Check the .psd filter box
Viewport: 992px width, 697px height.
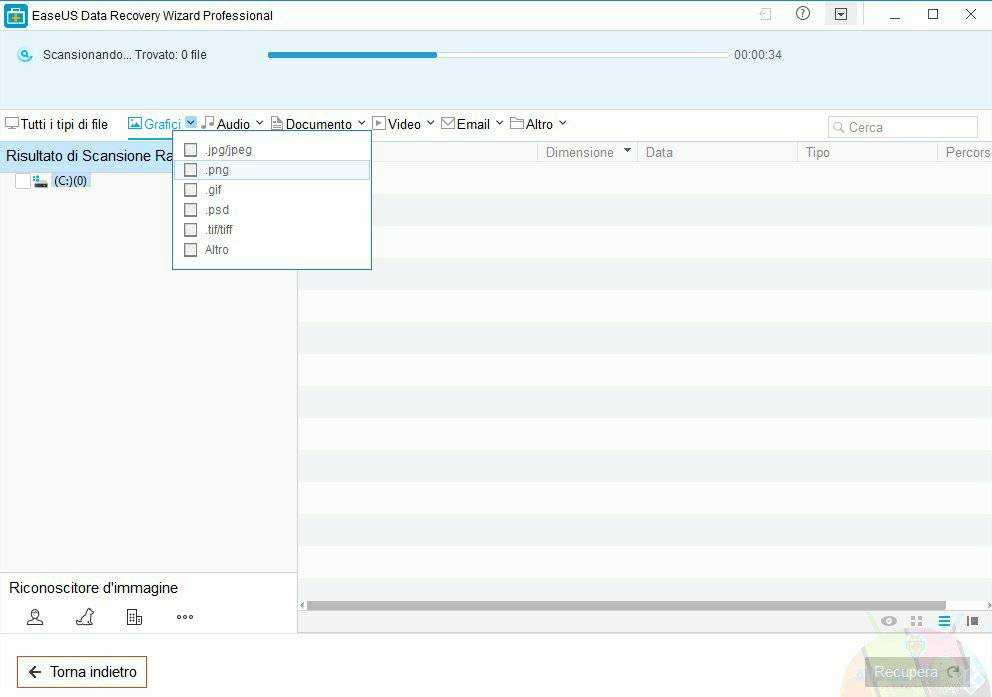[190, 209]
